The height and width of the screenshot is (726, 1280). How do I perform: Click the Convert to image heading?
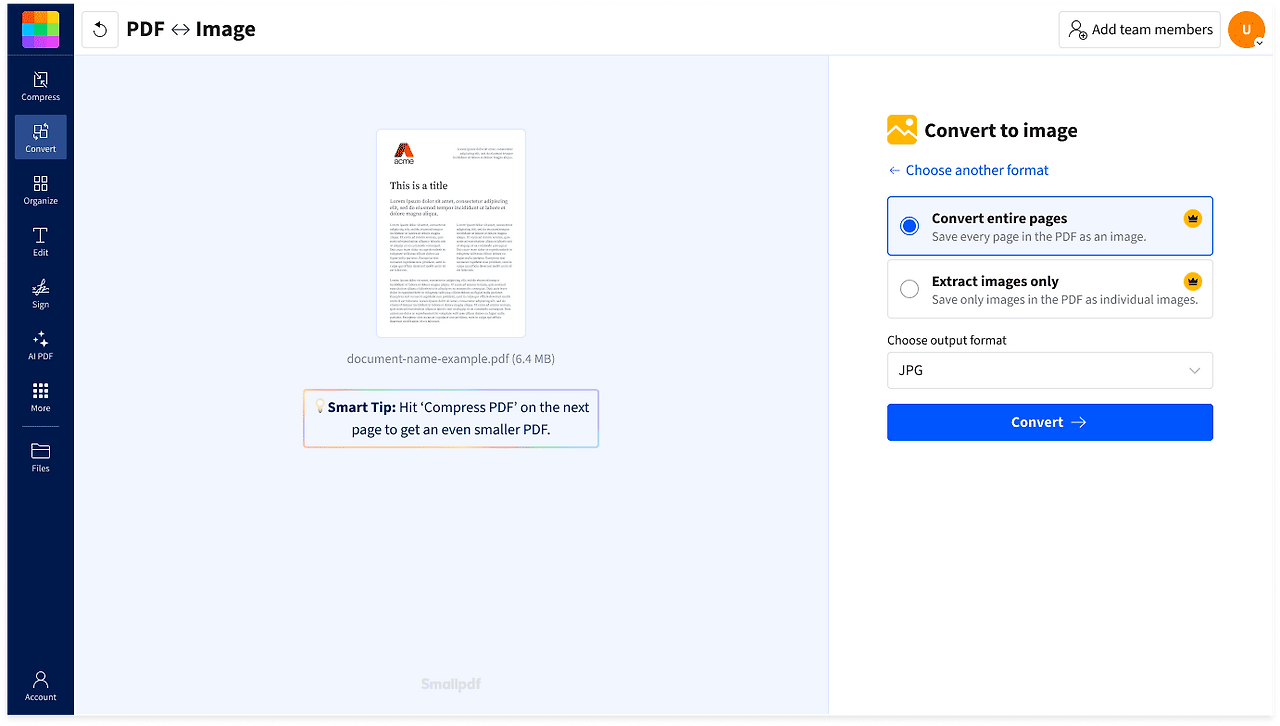click(1001, 130)
